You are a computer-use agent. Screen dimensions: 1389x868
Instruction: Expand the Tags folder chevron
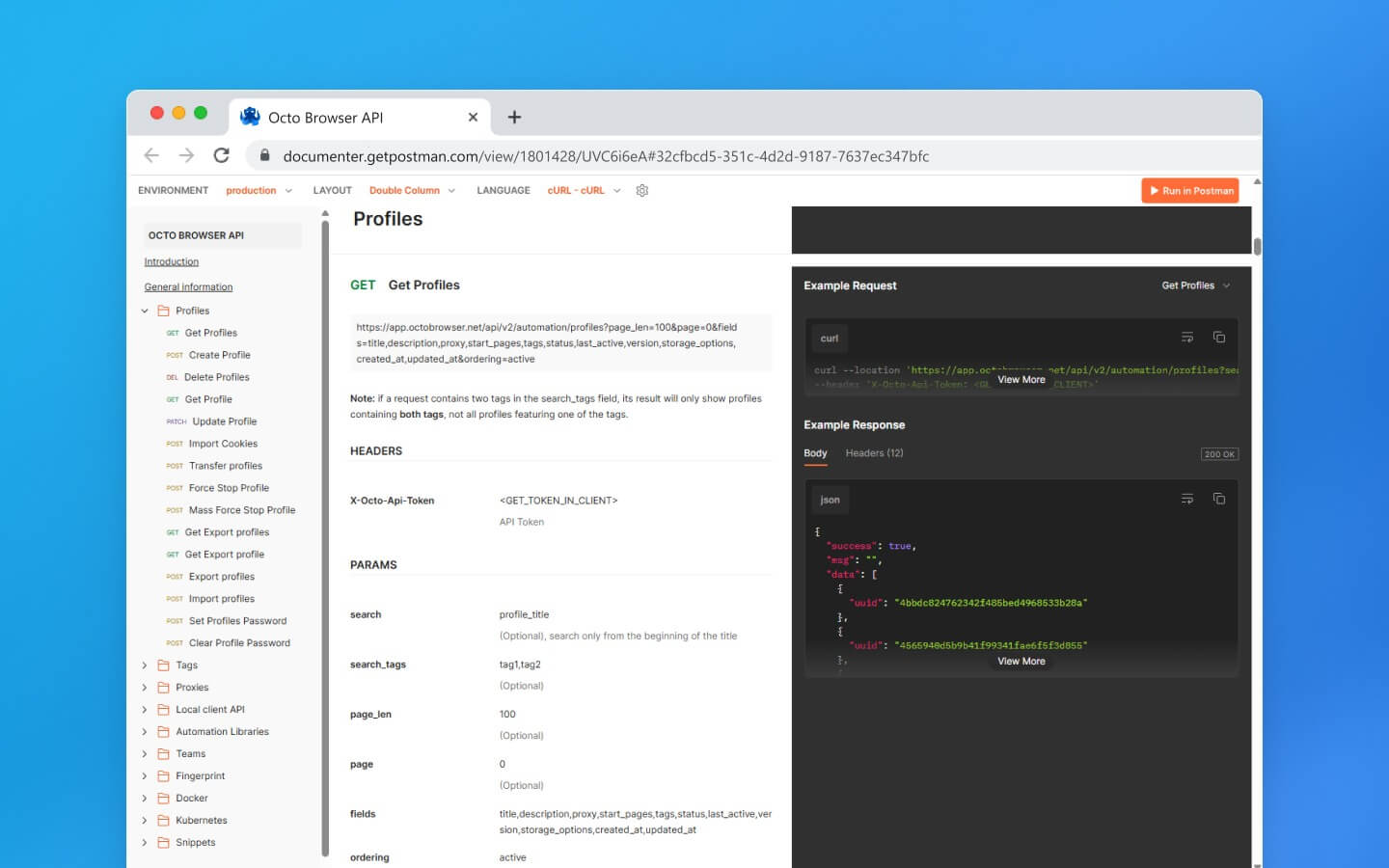(x=145, y=665)
